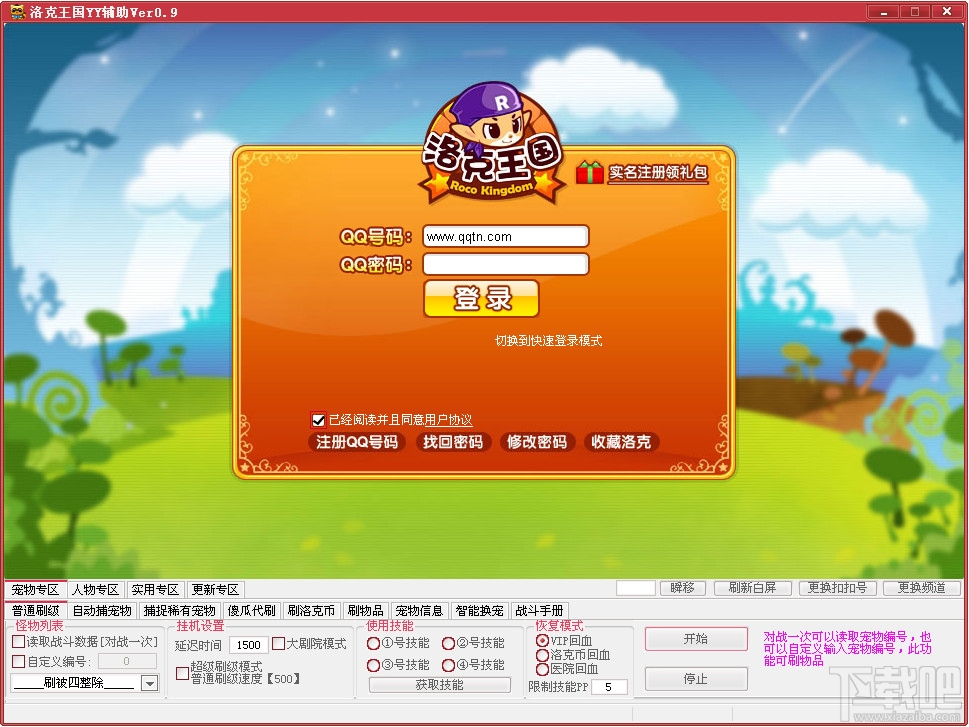Select 刷物品 sub-tab

365,611
